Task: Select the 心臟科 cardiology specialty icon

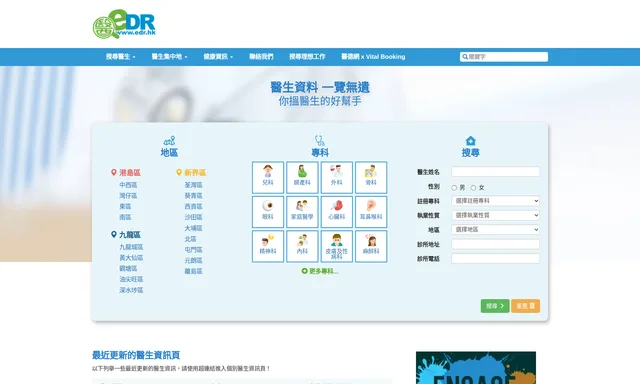Action: 337,212
